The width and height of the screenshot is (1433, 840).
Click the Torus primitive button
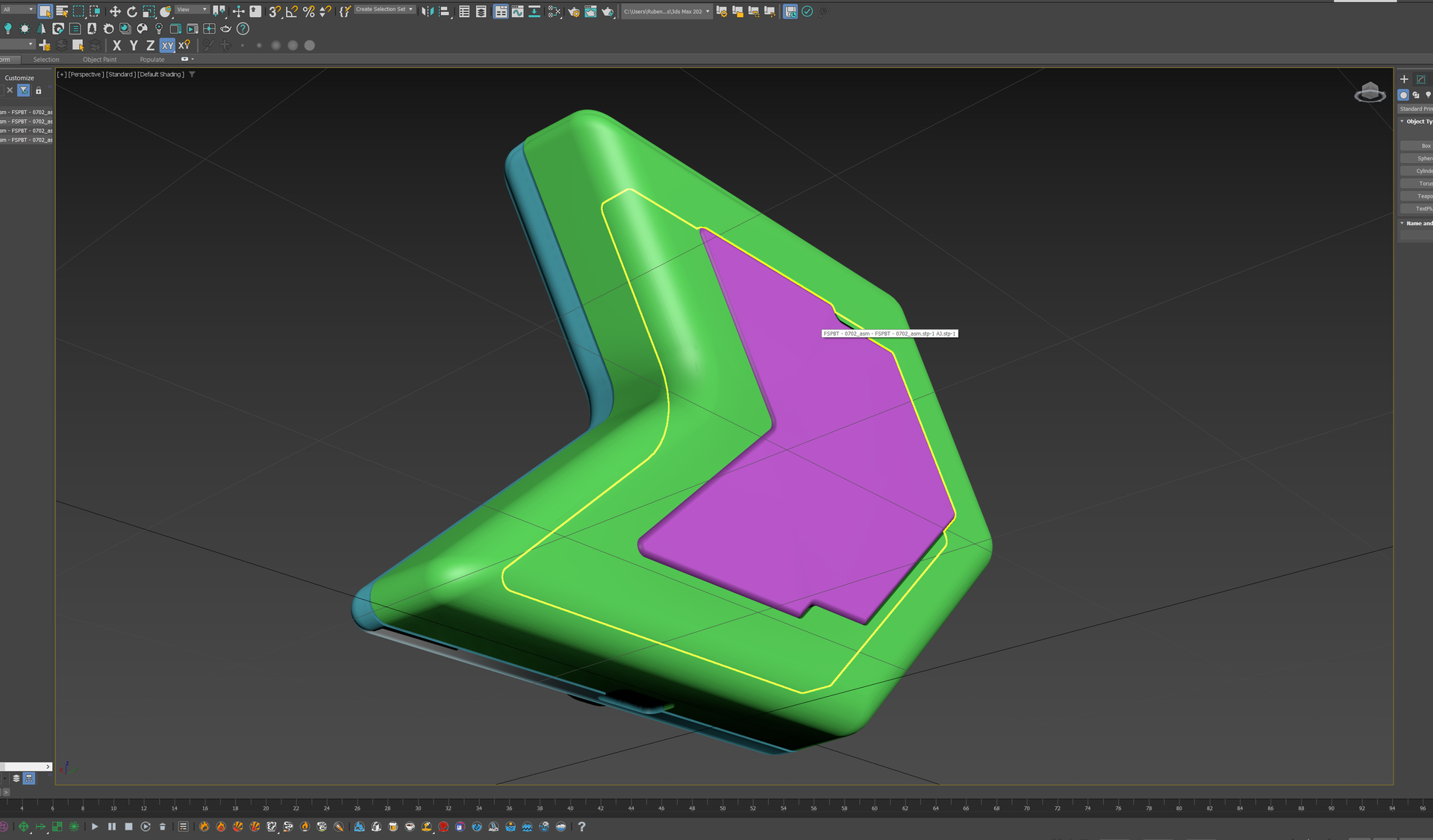1416,184
